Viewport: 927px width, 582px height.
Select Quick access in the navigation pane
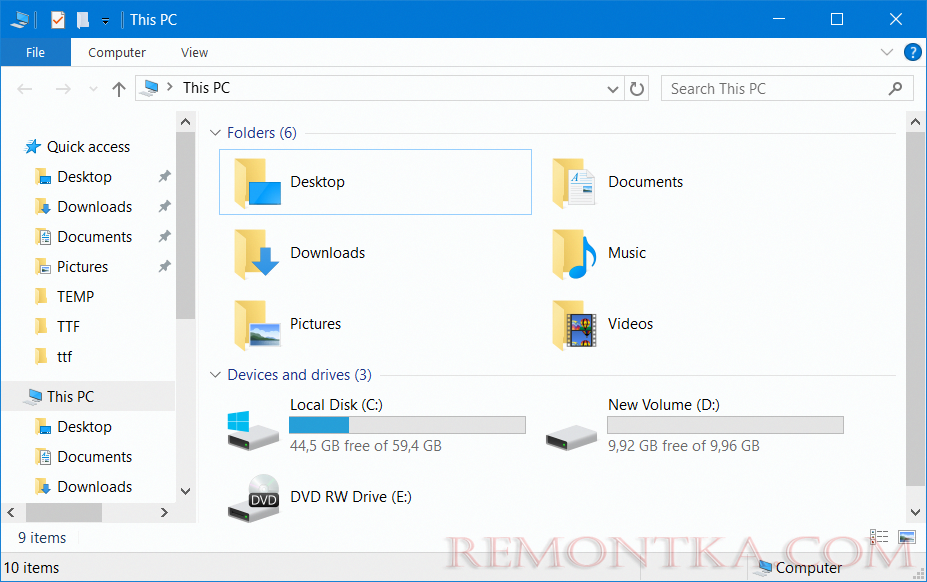point(88,147)
